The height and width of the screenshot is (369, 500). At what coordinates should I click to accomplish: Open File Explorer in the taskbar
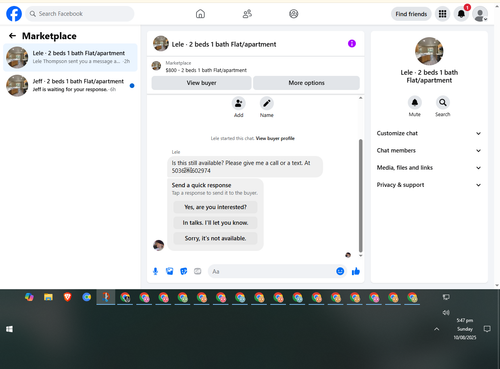point(48,297)
